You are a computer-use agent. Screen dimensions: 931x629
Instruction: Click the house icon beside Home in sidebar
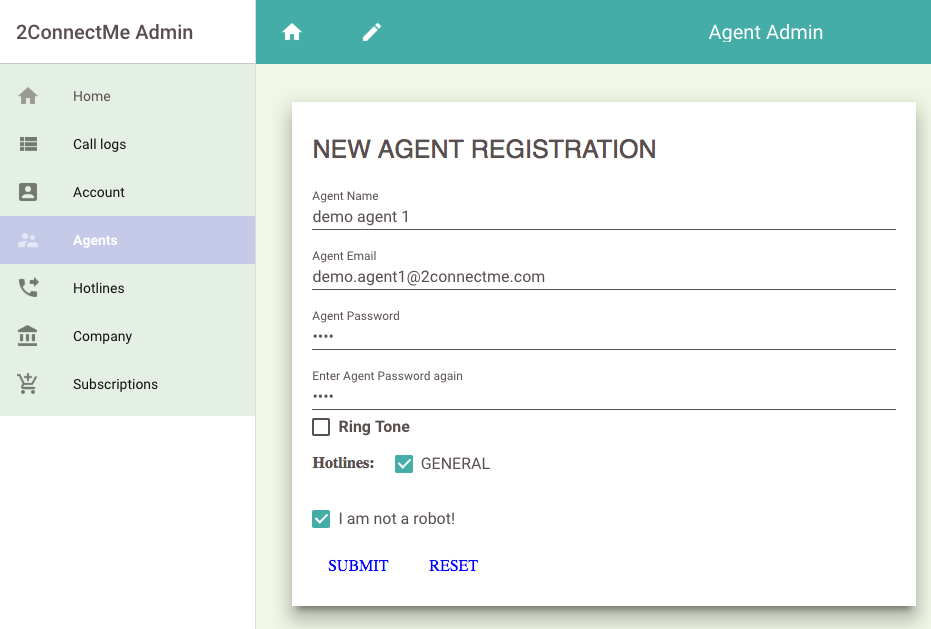[28, 96]
